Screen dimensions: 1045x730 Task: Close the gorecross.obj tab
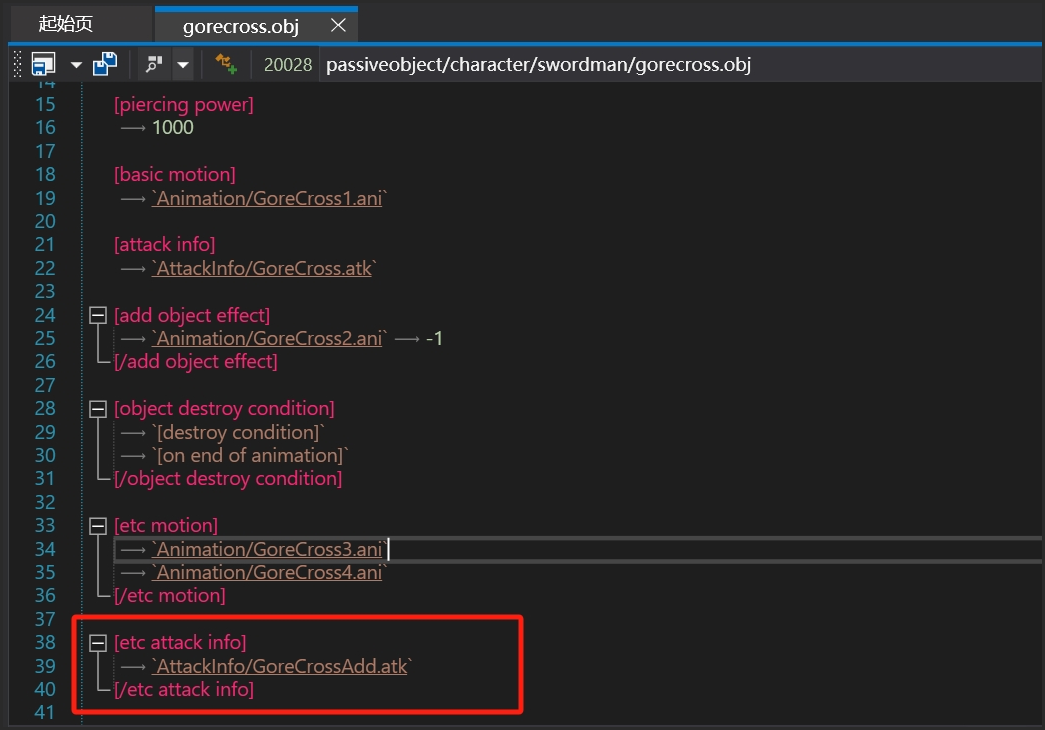tap(339, 25)
